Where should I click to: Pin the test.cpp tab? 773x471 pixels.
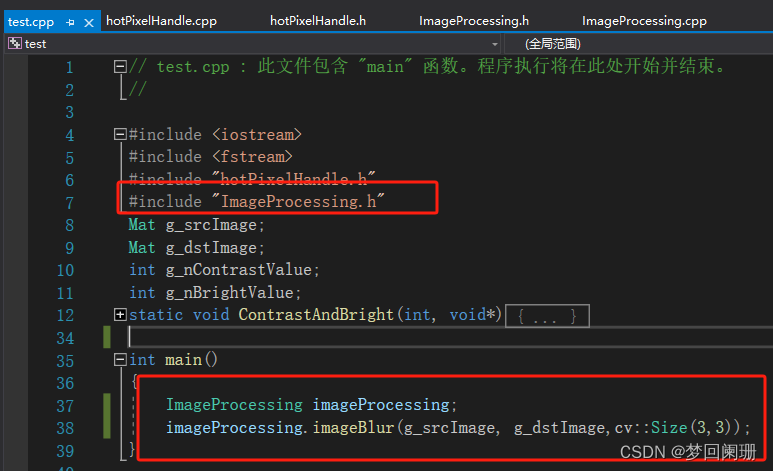point(70,22)
